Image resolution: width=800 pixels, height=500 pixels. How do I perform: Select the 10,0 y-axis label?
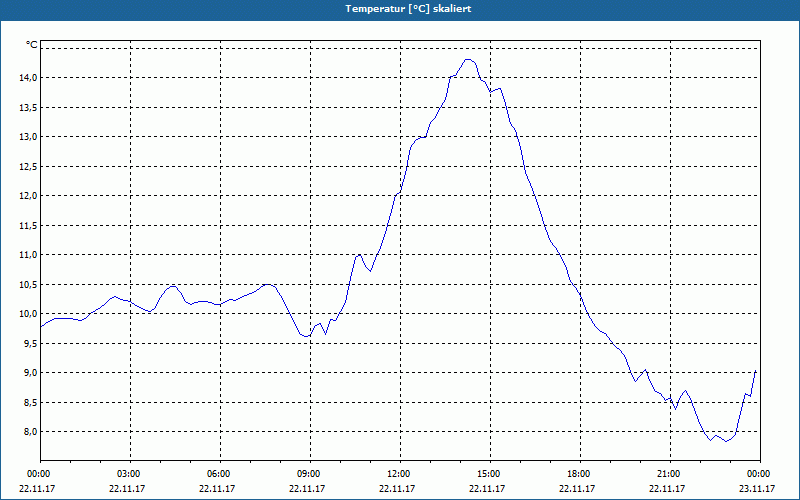point(28,313)
